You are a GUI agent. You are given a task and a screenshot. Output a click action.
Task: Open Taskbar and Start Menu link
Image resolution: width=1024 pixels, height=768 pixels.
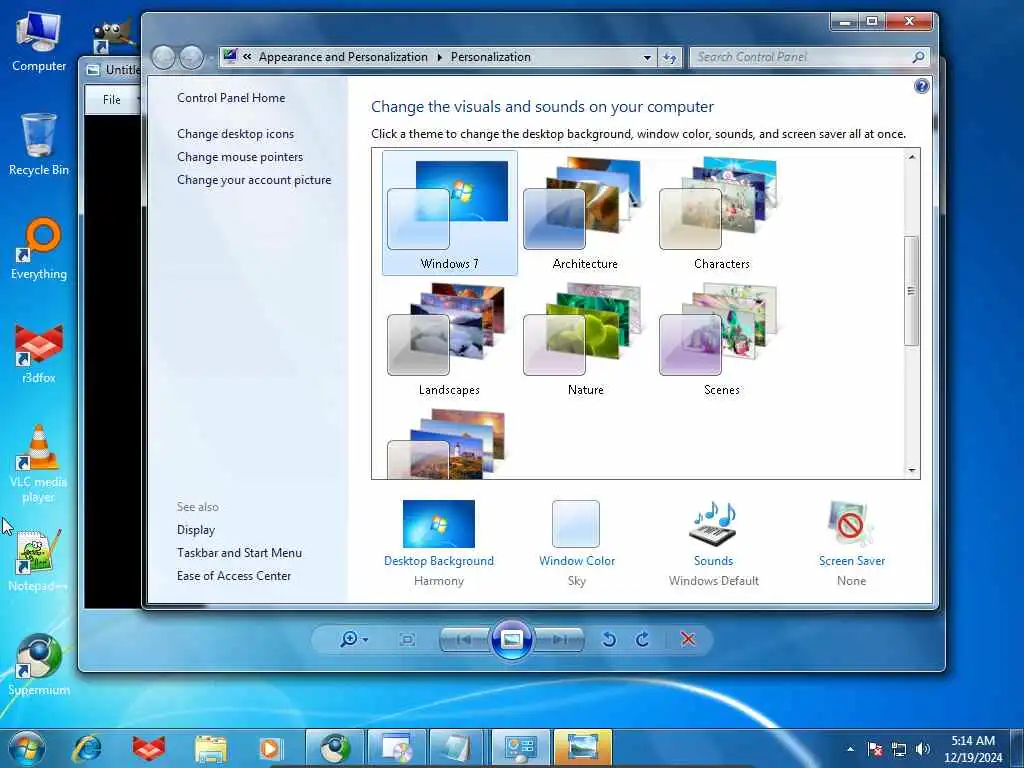pos(240,552)
